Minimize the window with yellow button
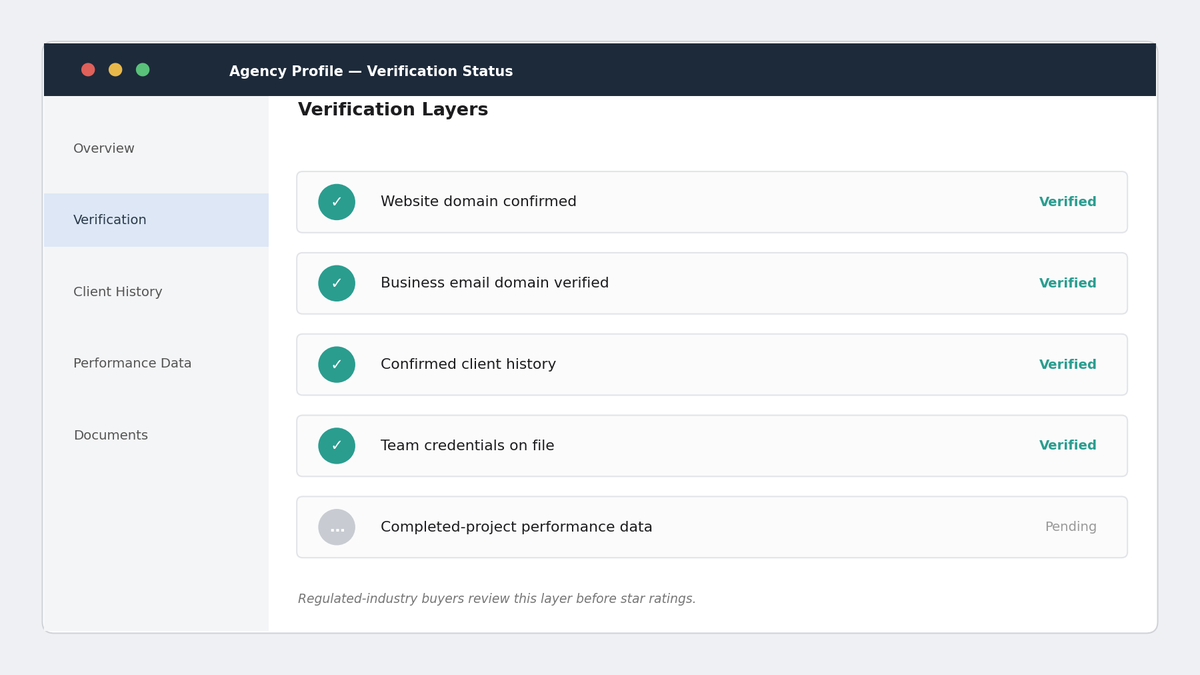The height and width of the screenshot is (675, 1200). [x=115, y=70]
